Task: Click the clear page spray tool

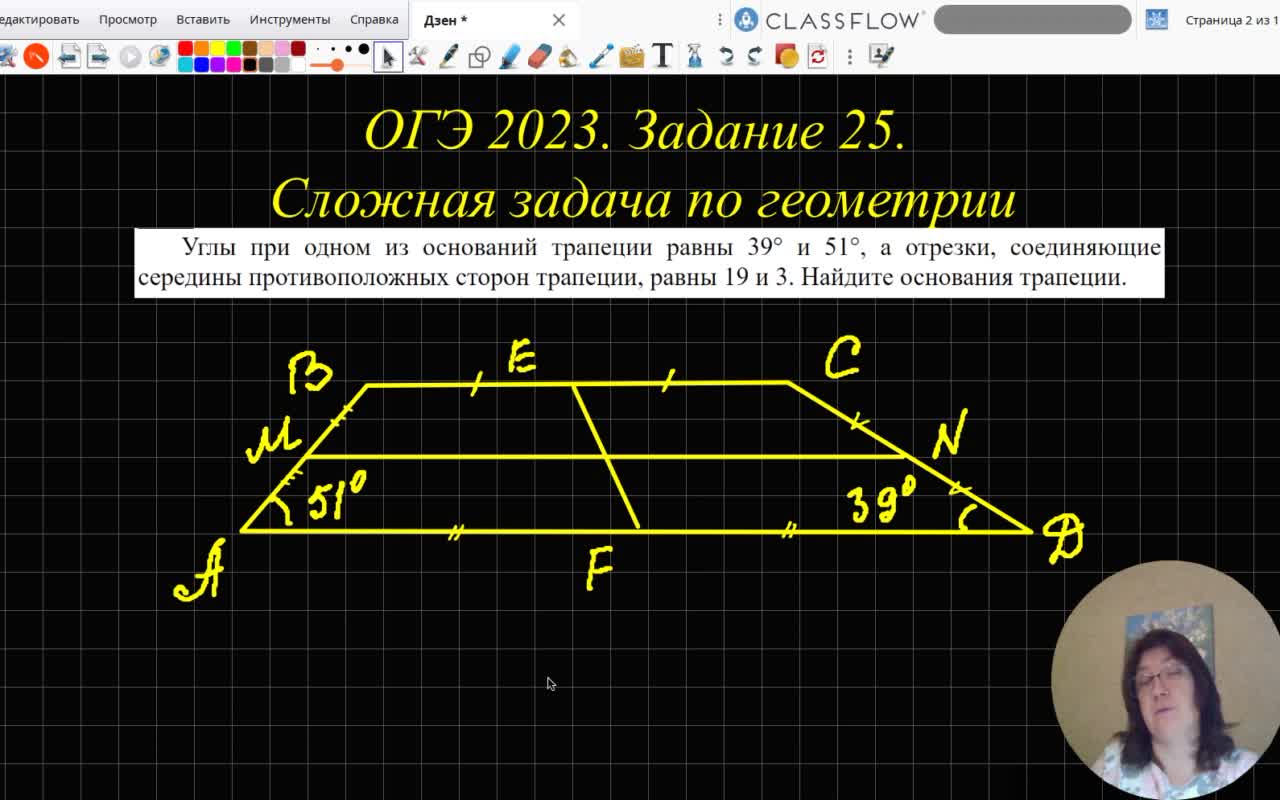Action: pyautogui.click(x=694, y=57)
